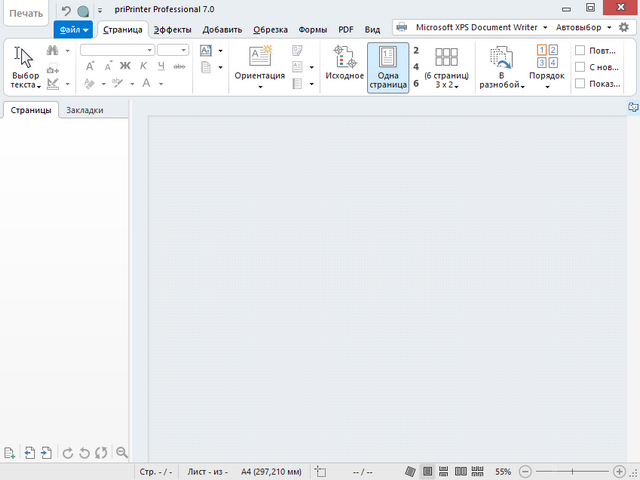The width and height of the screenshot is (640, 480).
Task: Open the Закладки panel tab
Action: (84, 110)
